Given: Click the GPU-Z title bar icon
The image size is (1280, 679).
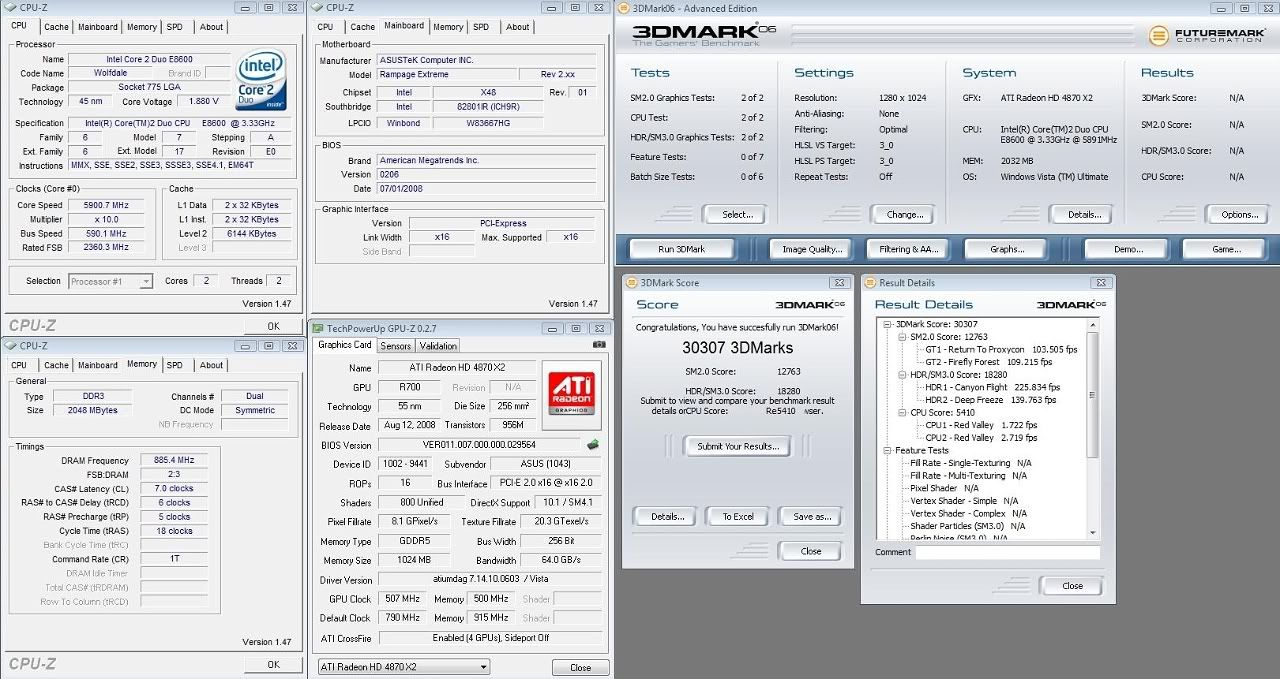Looking at the screenshot, I should click(x=318, y=328).
